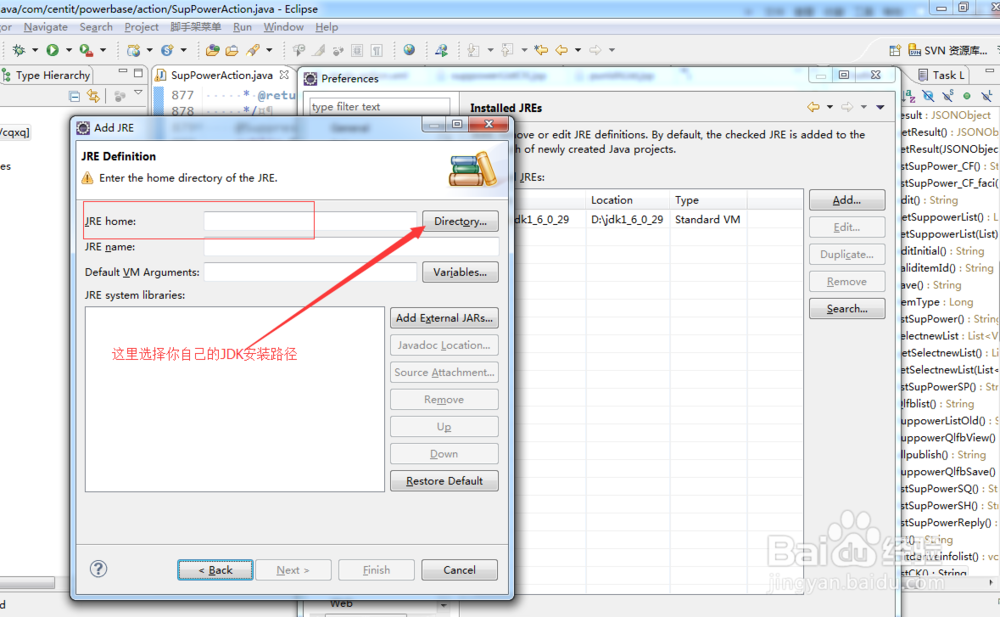The image size is (1000, 617).
Task: Toggle Hide Fields icon in outline toolbar
Action: click(x=929, y=96)
